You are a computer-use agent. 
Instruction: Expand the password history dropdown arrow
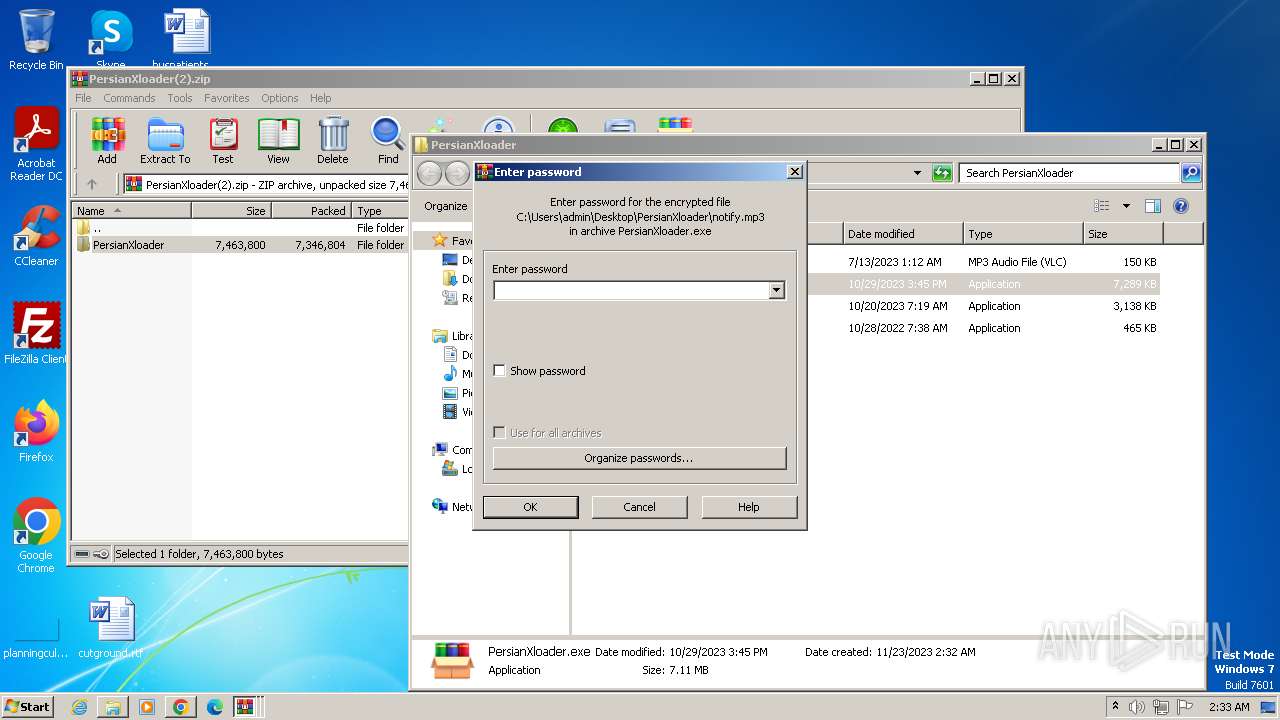pyautogui.click(x=776, y=291)
